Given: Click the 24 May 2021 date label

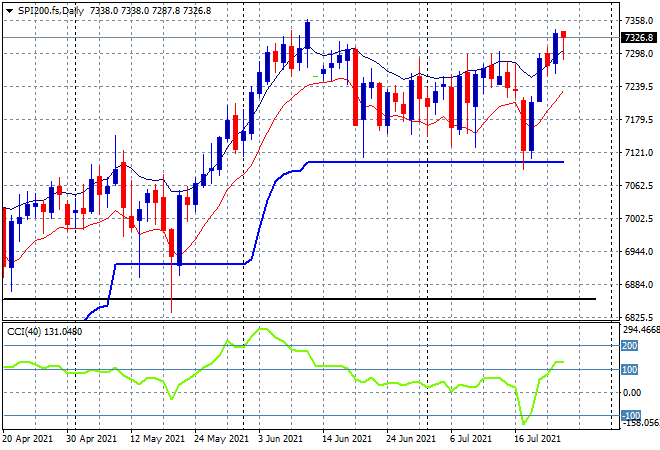Looking at the screenshot, I should pos(221,439).
